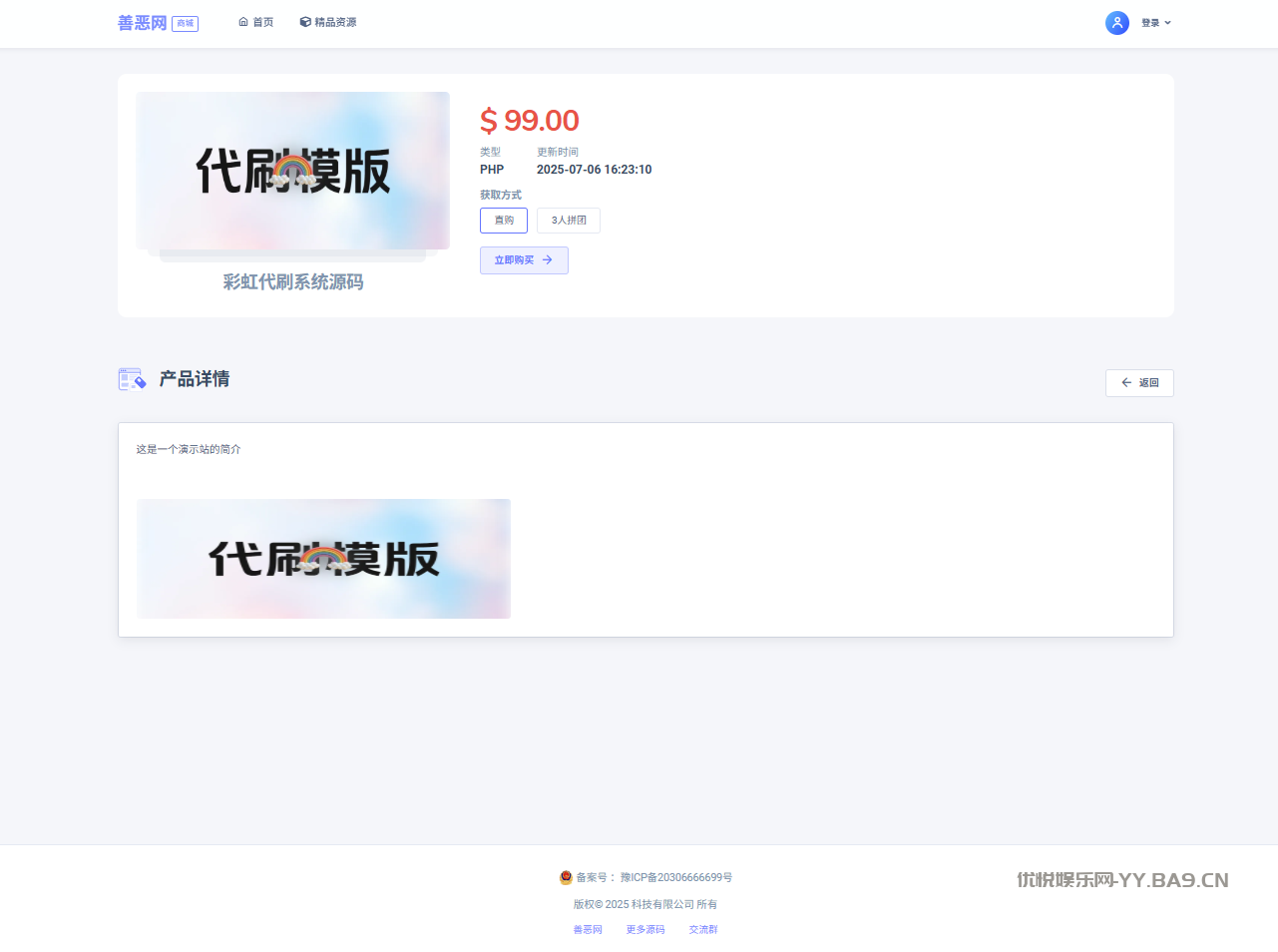
Task: Open the 登录 dropdown menu
Action: coord(1150,23)
